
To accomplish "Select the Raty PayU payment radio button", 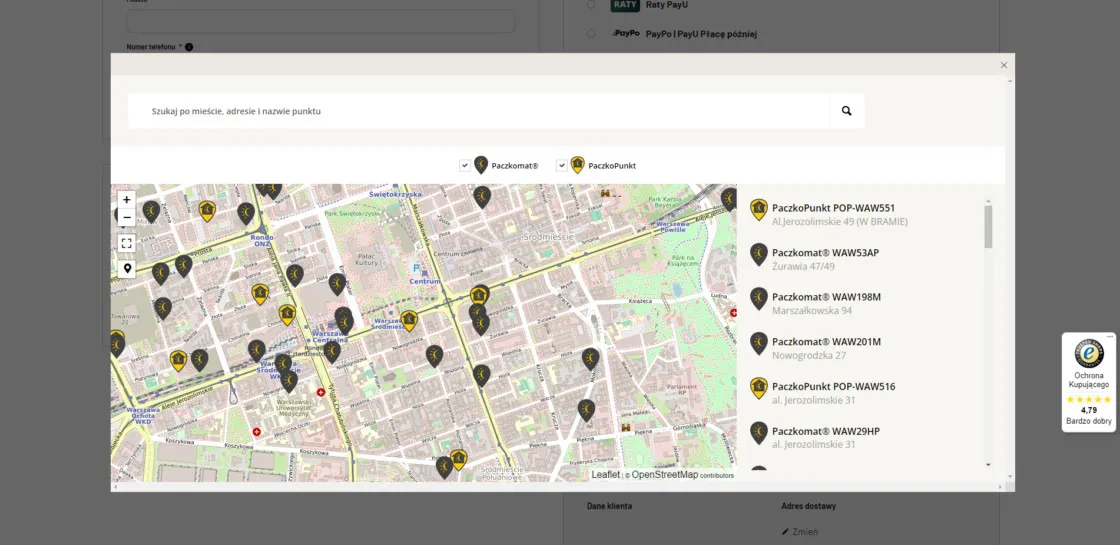I will [591, 4].
